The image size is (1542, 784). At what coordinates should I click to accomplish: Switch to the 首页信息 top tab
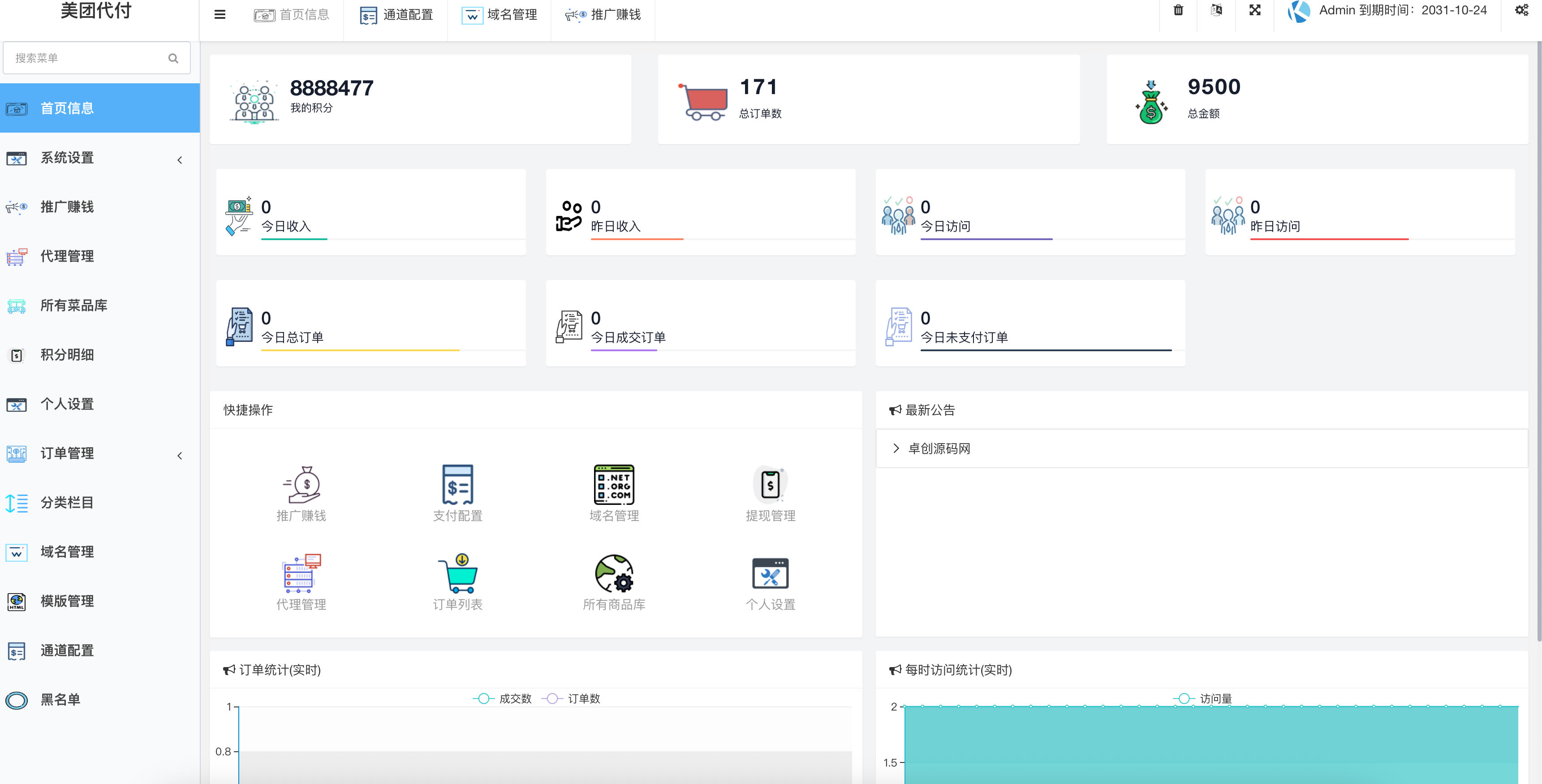[292, 15]
